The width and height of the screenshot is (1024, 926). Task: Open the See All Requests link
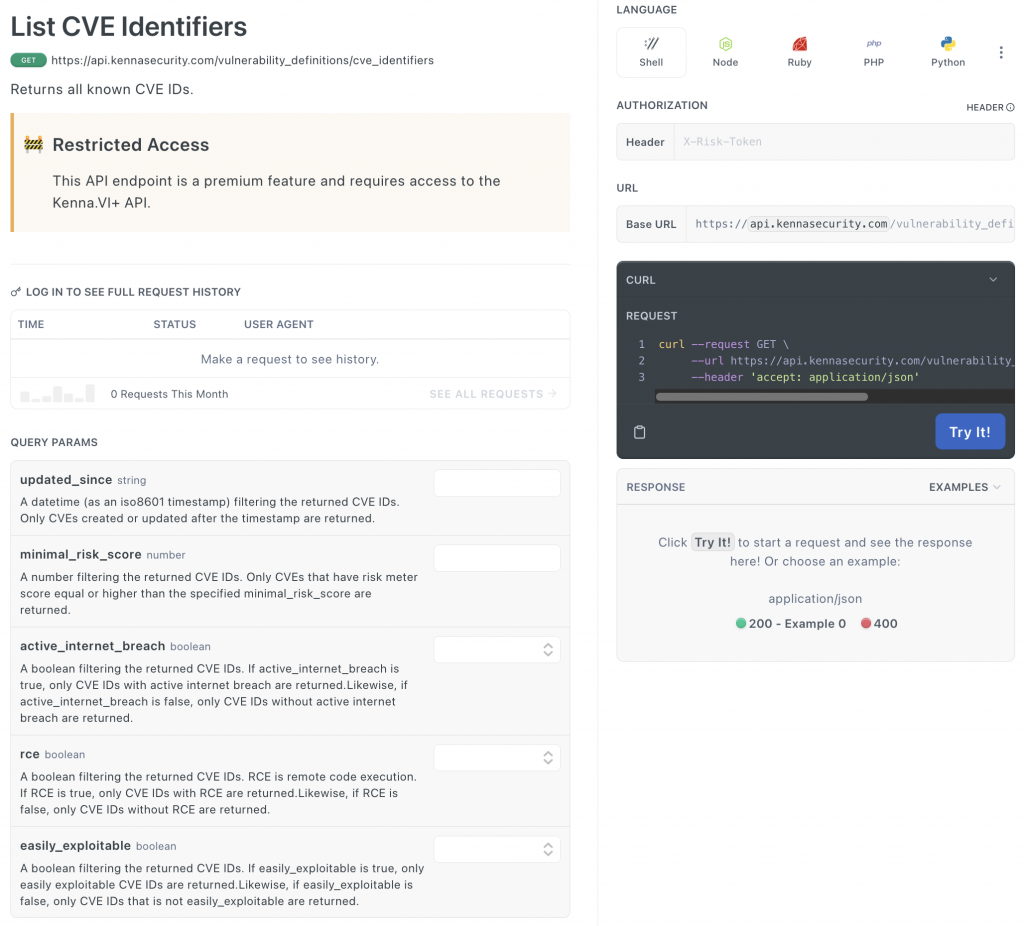[493, 394]
